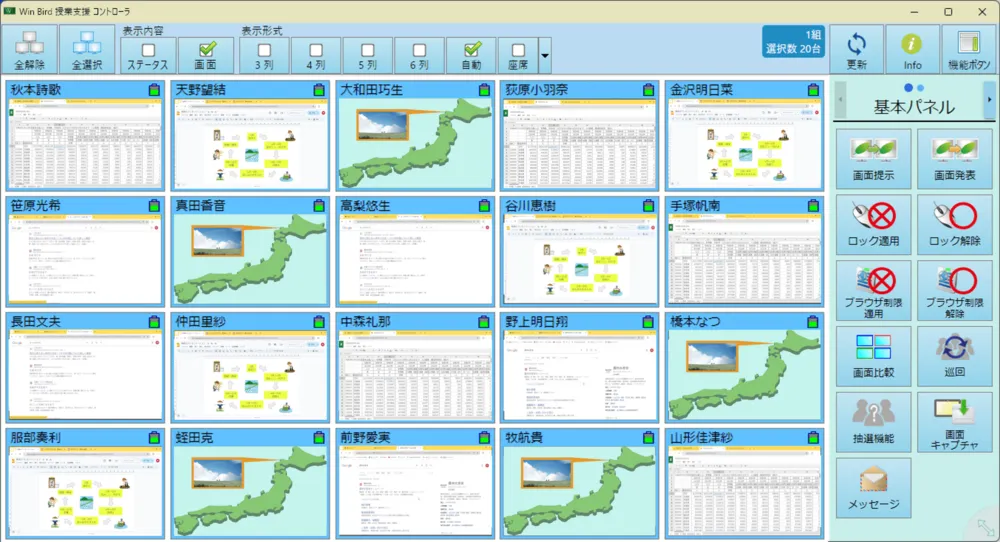Check the 座席 seating layout option
Screen dimensions: 1000x542
(x=518, y=50)
